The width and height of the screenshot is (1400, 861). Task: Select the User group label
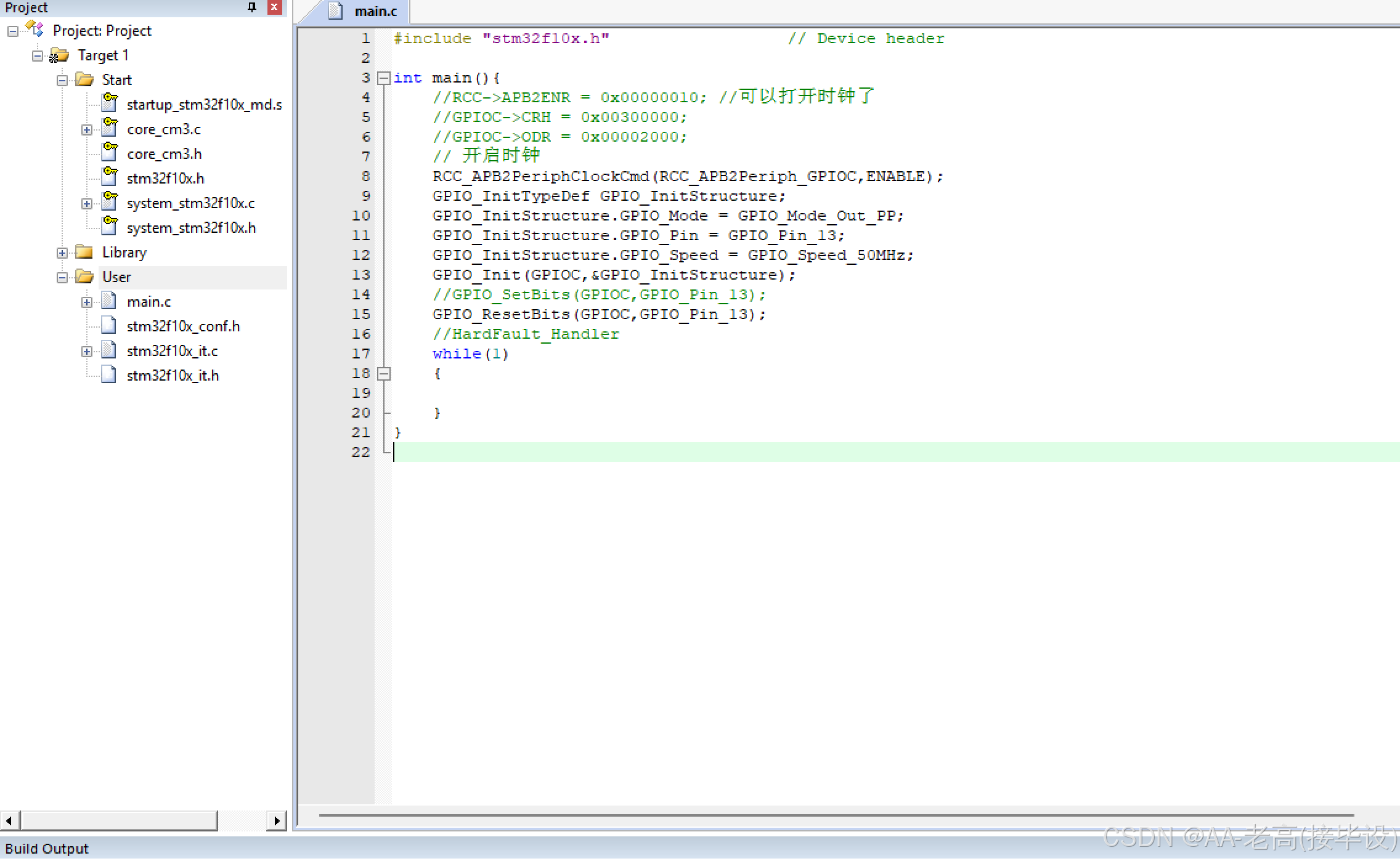(116, 277)
